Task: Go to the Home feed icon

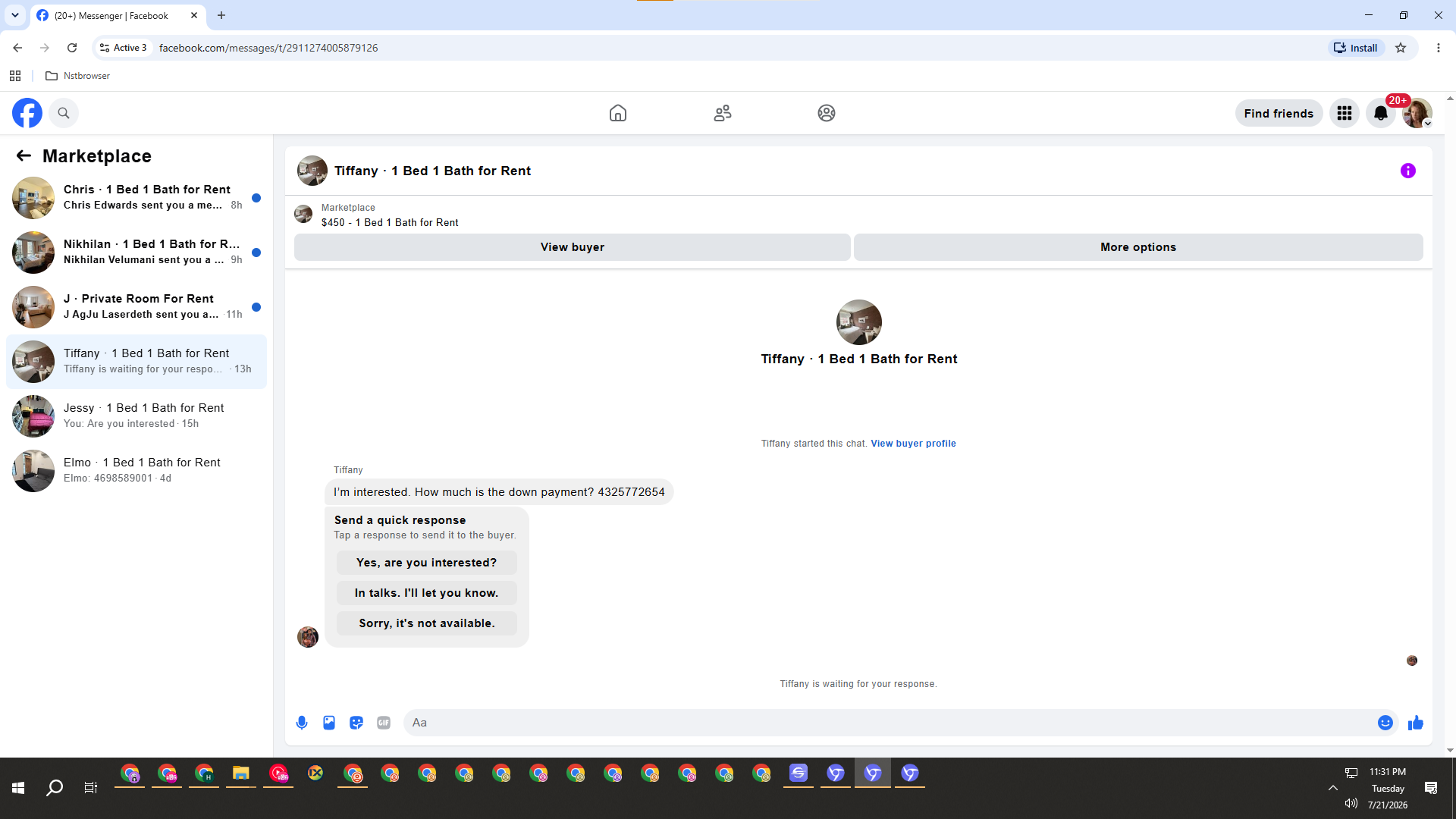Action: (618, 113)
